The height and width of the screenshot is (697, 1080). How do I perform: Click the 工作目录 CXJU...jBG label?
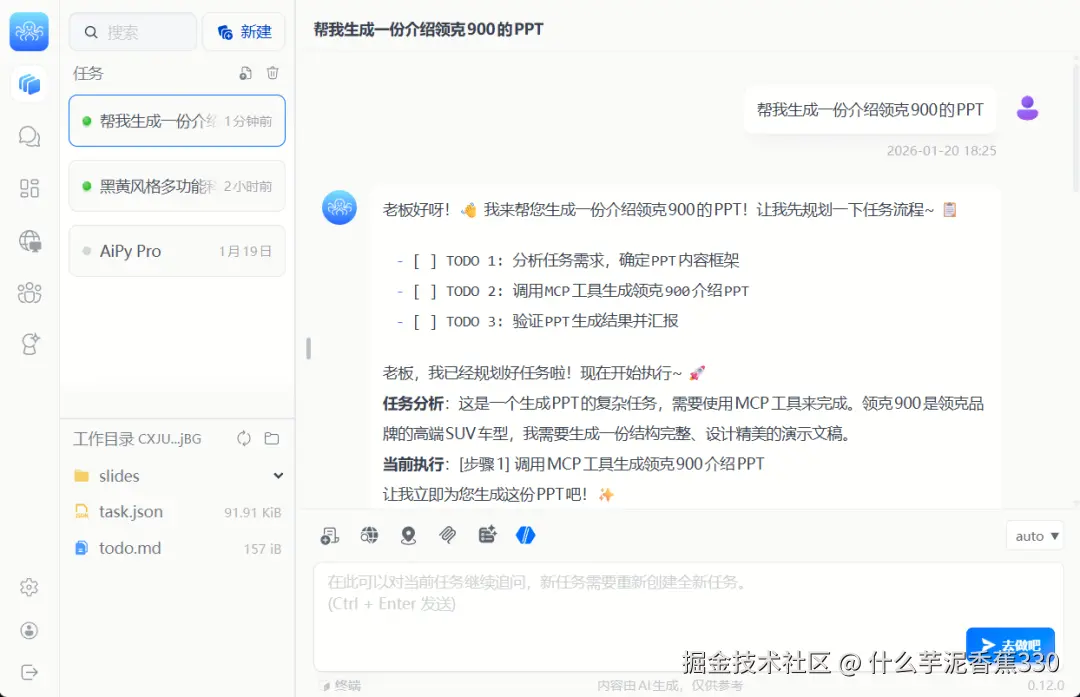pos(137,439)
